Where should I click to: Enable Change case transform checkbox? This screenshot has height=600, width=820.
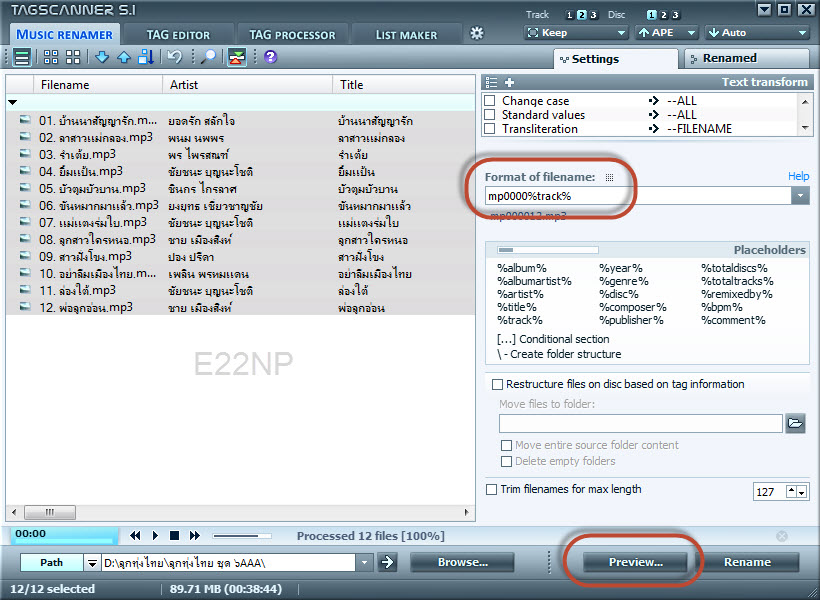click(x=490, y=100)
